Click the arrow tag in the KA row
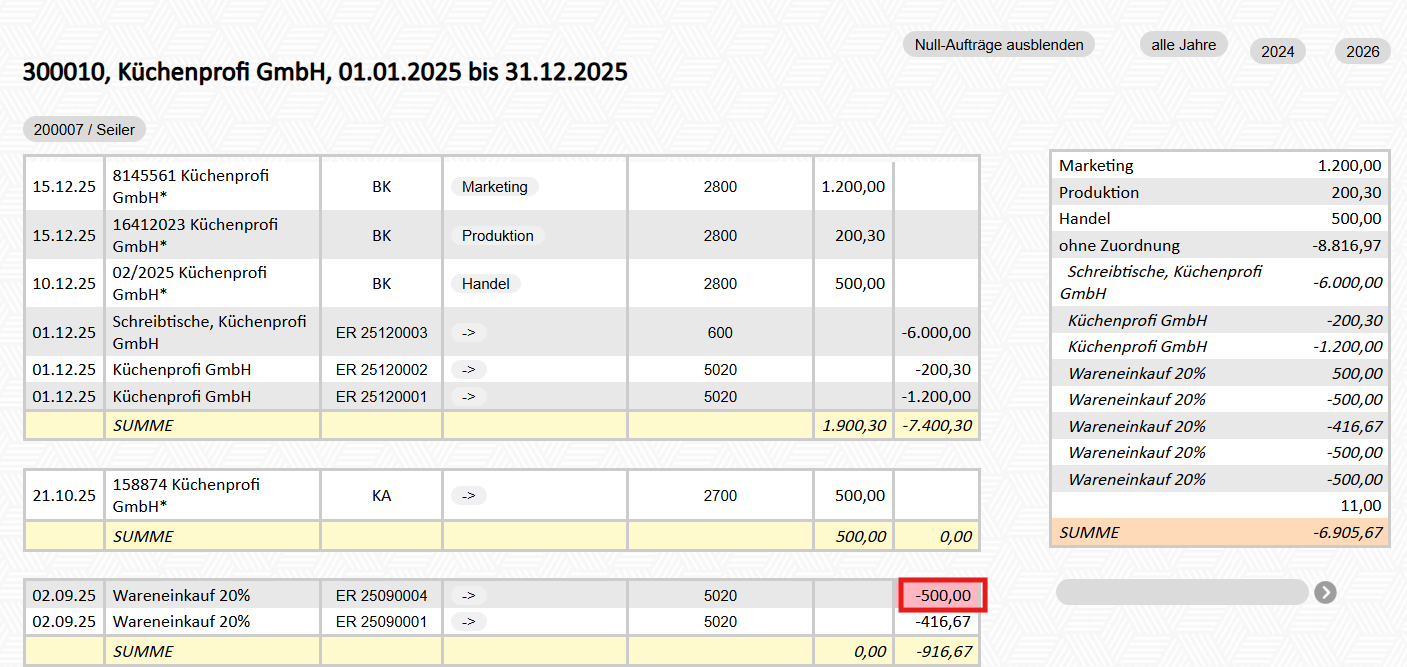 click(468, 495)
